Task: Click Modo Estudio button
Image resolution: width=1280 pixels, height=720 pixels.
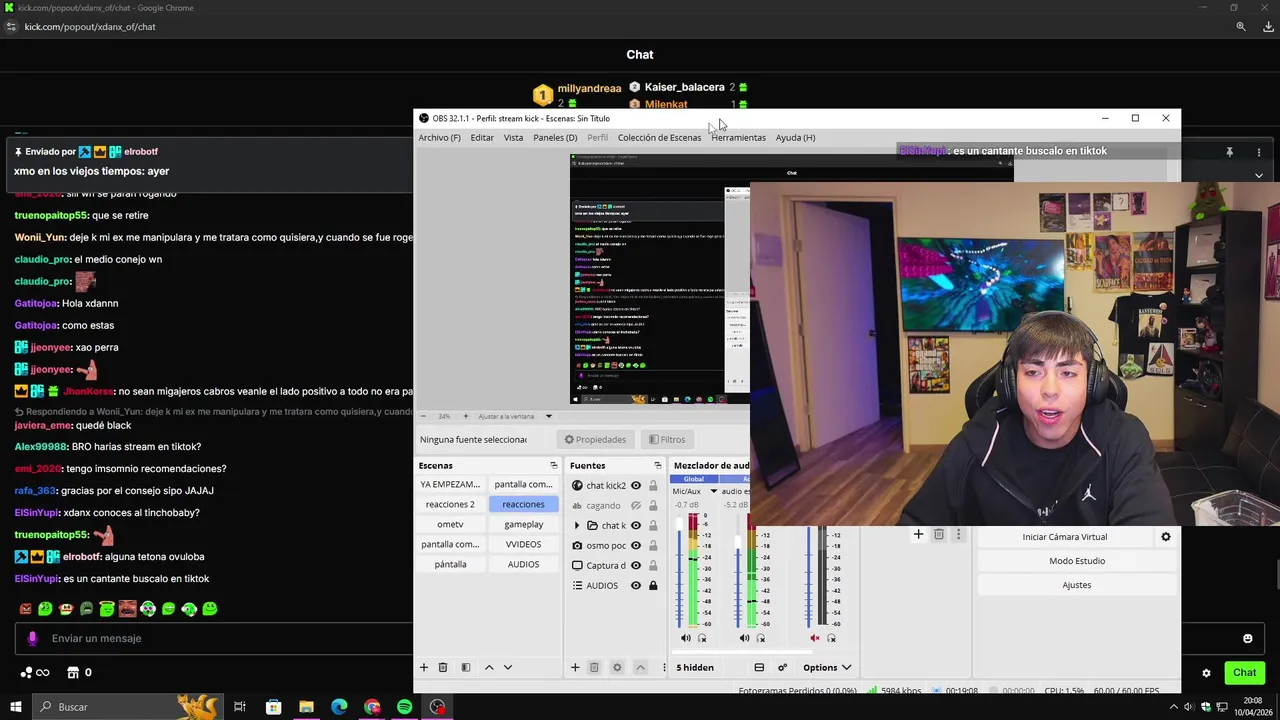Action: (x=1076, y=561)
